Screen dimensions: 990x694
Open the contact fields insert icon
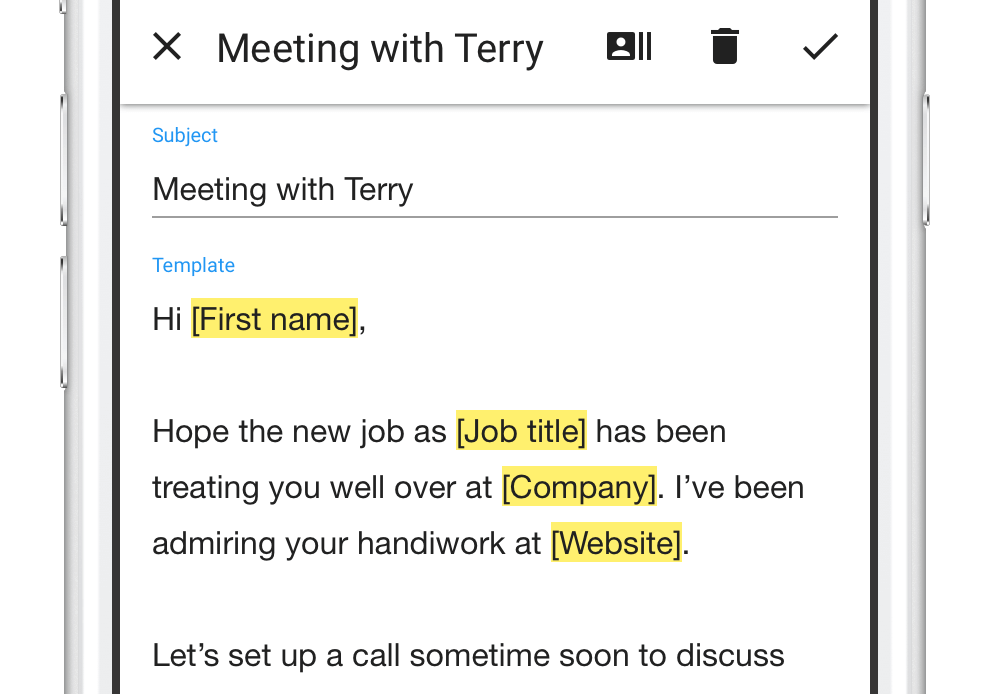[x=629, y=47]
